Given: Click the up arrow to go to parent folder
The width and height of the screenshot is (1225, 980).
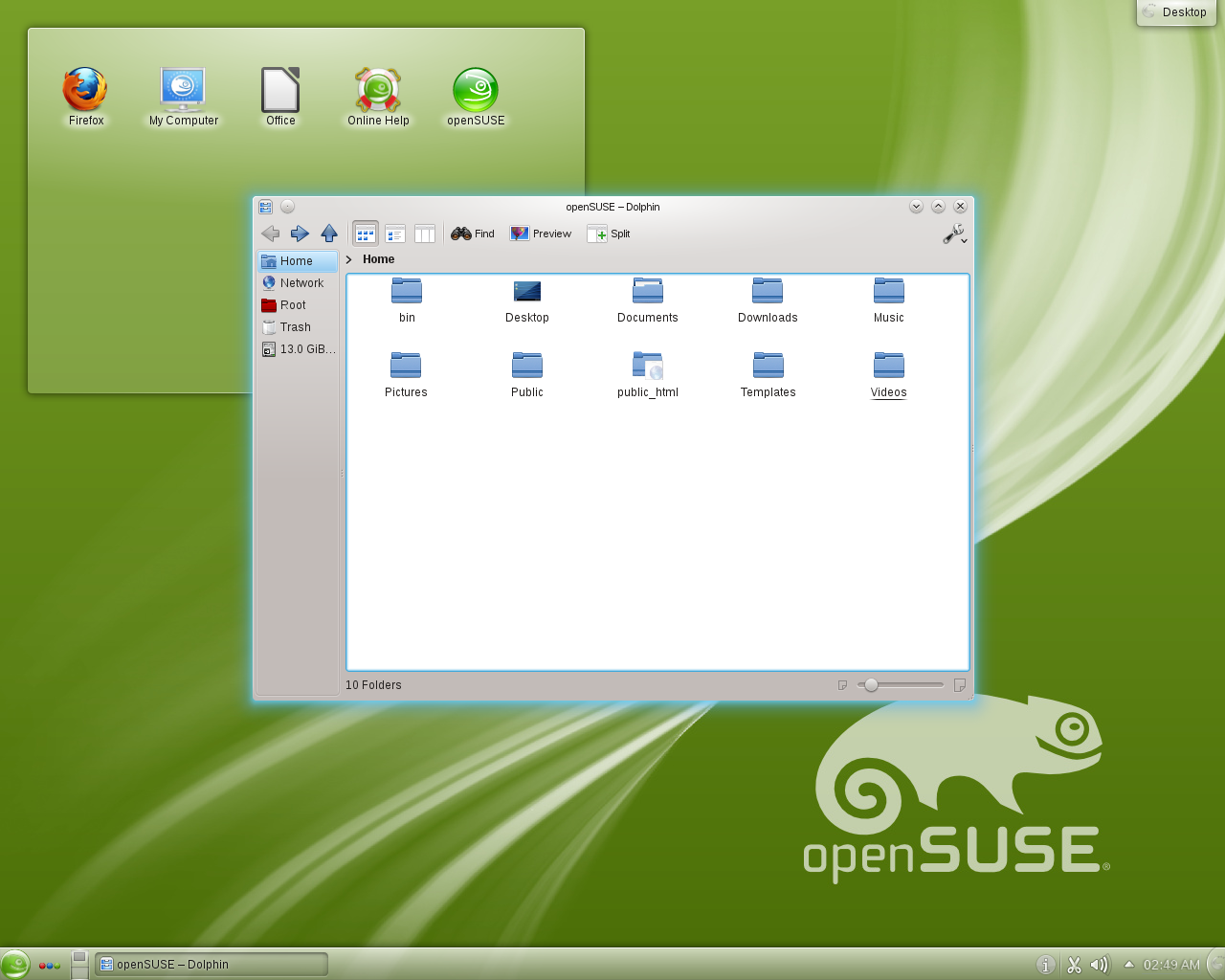Looking at the screenshot, I should click(x=329, y=233).
